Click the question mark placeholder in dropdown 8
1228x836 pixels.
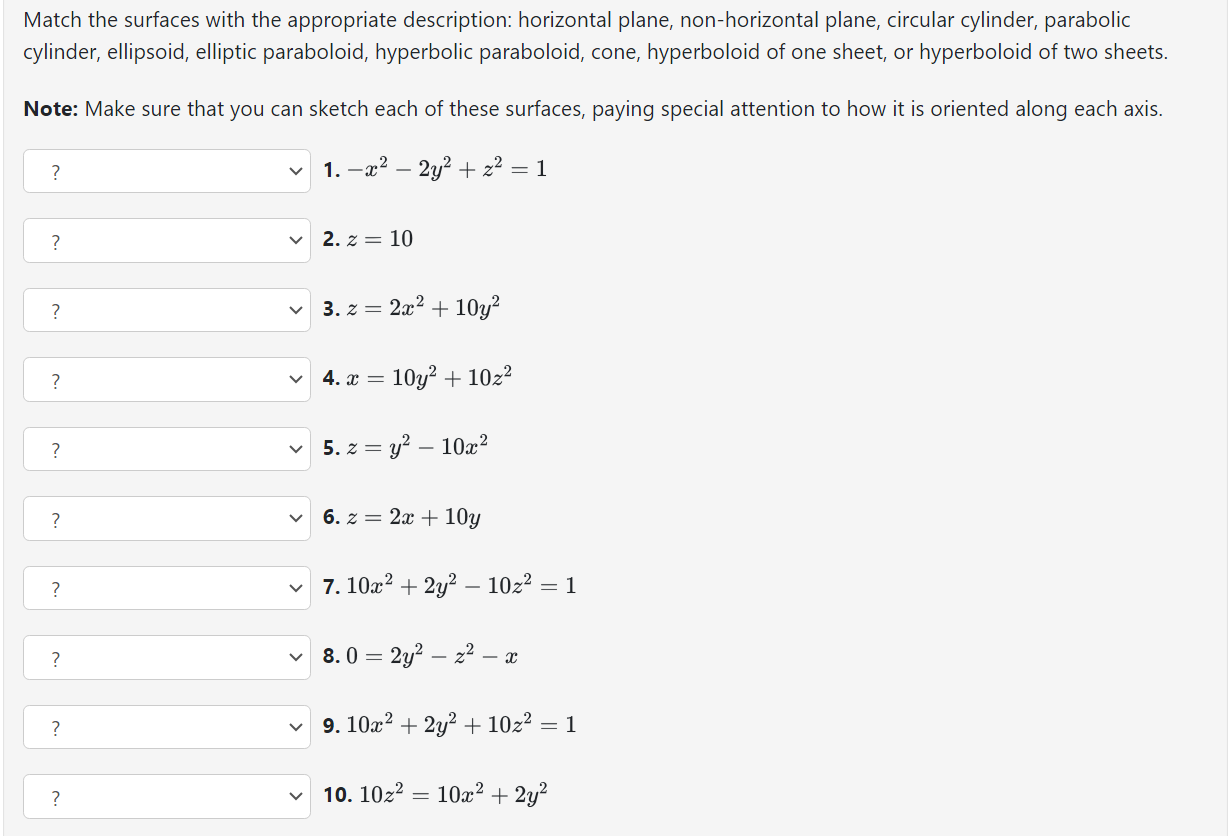(x=54, y=657)
